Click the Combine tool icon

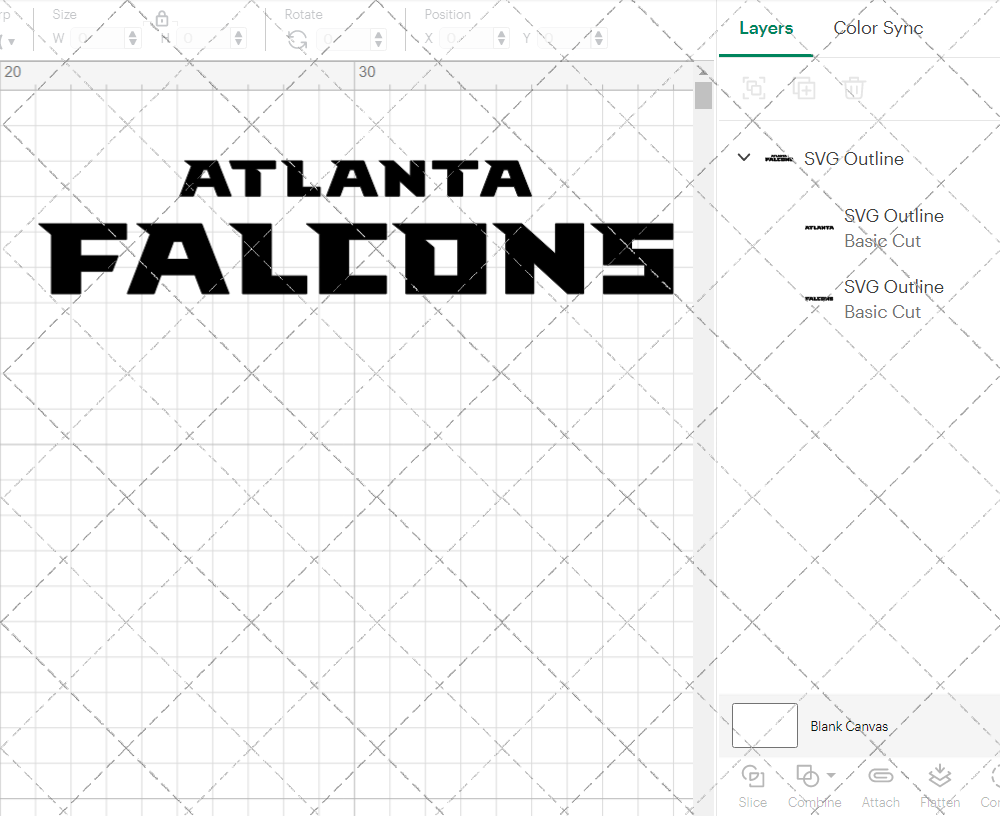(x=808, y=775)
